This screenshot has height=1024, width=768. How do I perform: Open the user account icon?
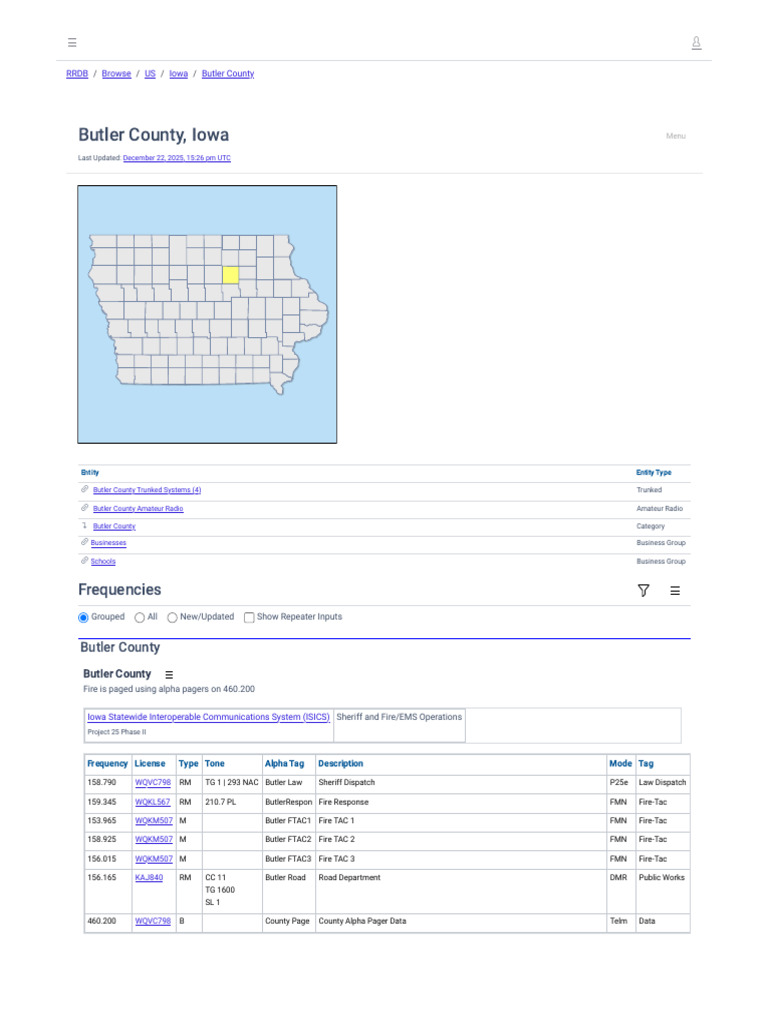click(x=696, y=42)
